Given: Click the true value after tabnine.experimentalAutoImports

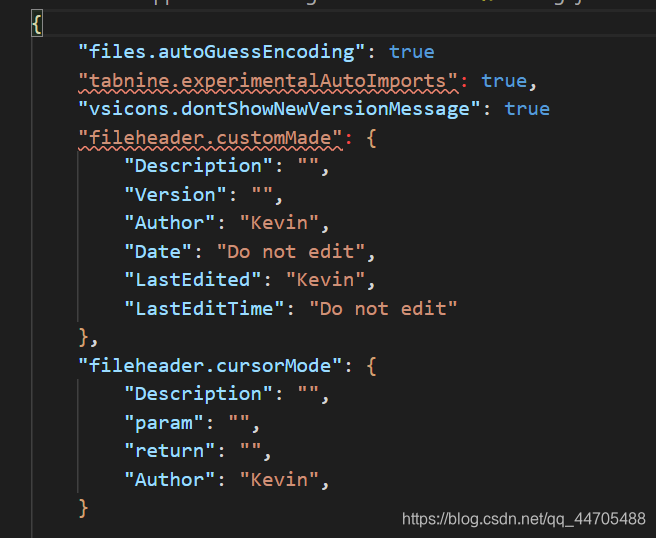Looking at the screenshot, I should tap(504, 81).
